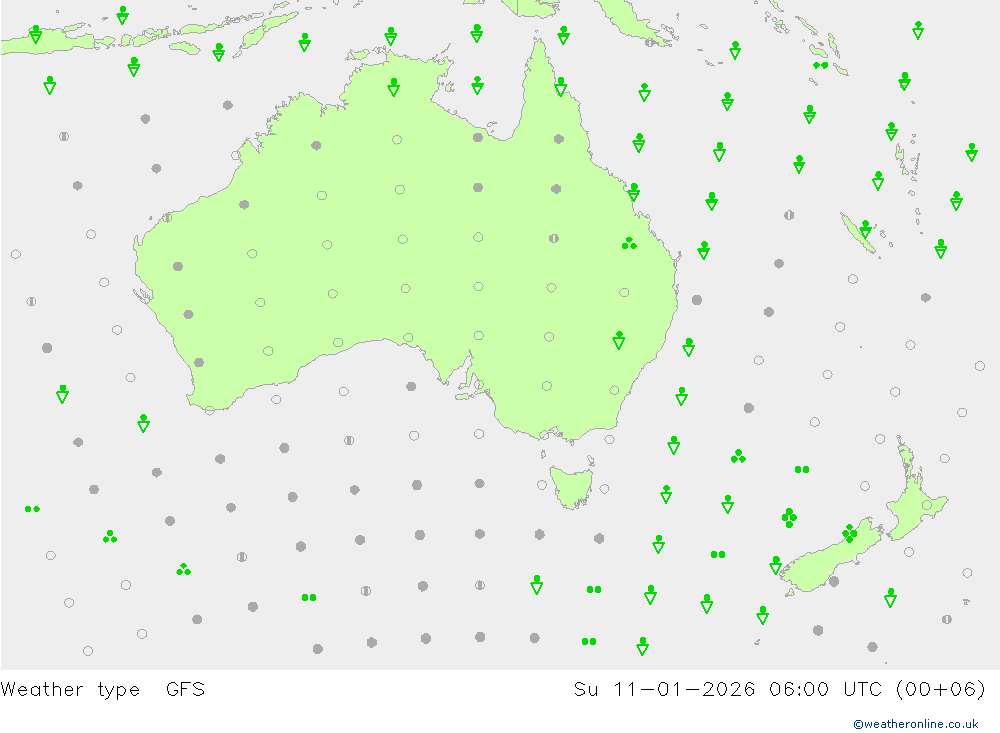Image resolution: width=1000 pixels, height=733 pixels.
Task: Click the shower symbol over New Caledonia
Action: pyautogui.click(x=865, y=229)
